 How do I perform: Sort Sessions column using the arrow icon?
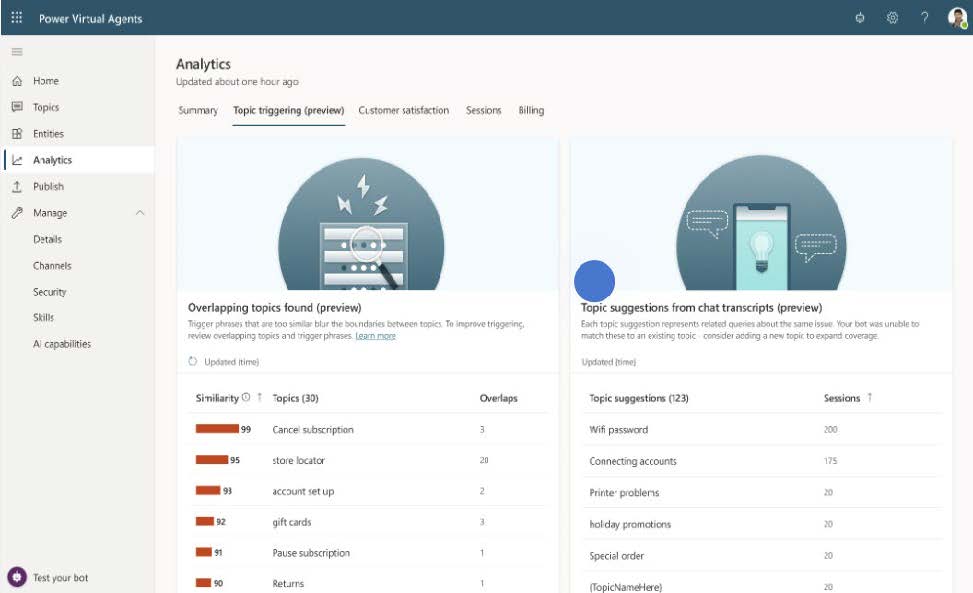click(869, 397)
